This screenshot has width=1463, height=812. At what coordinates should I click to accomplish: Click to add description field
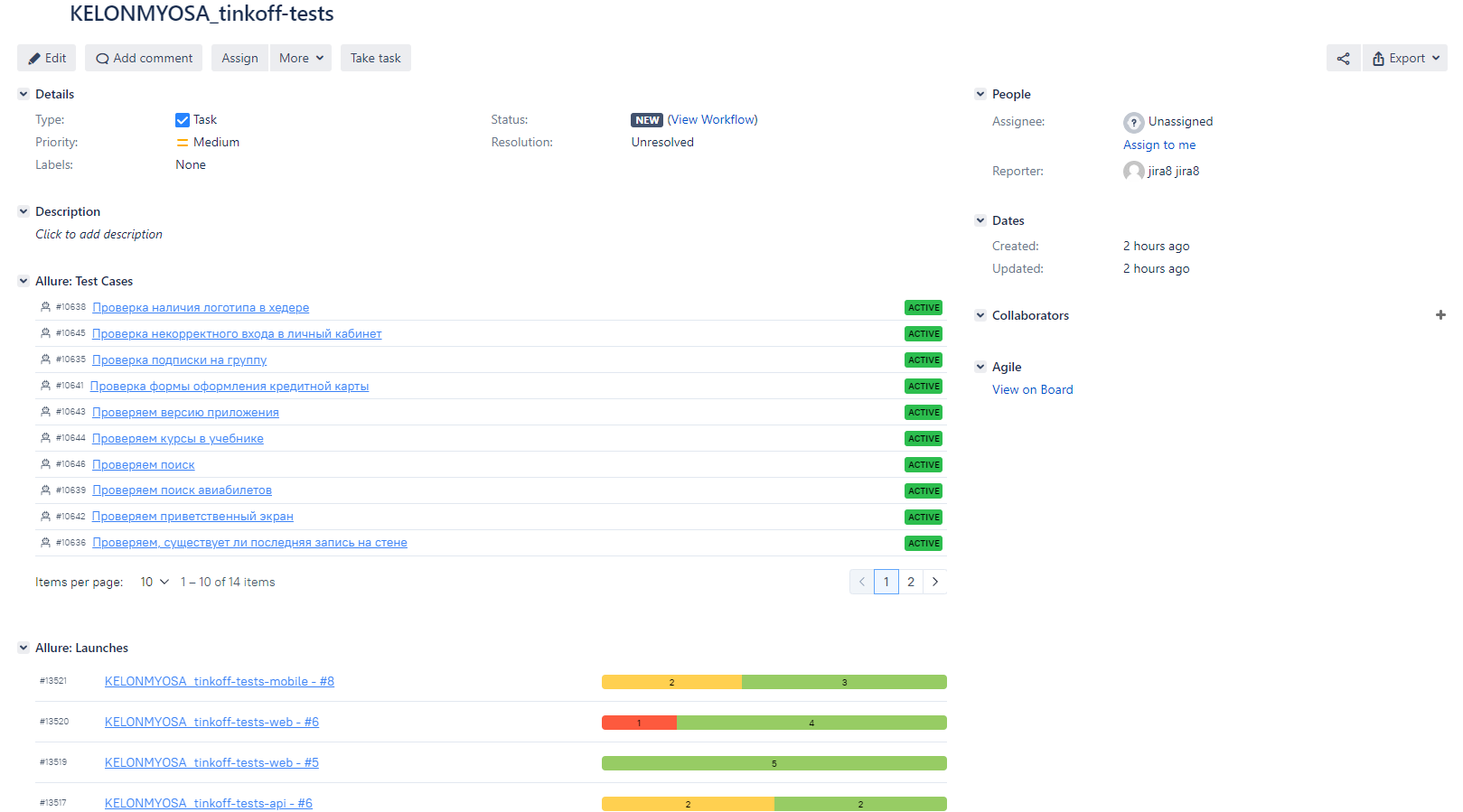(x=99, y=234)
